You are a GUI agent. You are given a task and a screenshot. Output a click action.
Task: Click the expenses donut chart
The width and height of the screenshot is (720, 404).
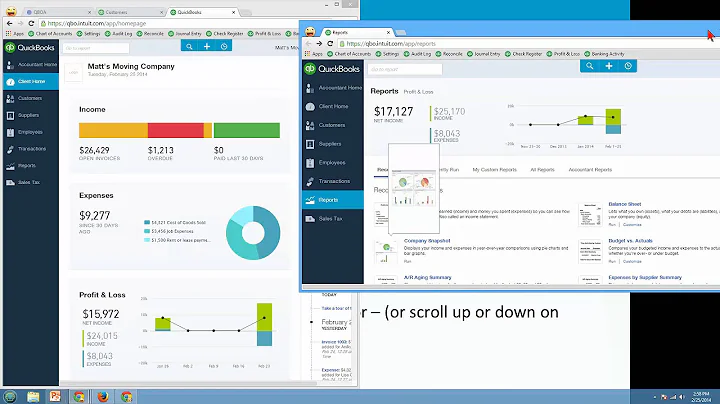pos(253,233)
